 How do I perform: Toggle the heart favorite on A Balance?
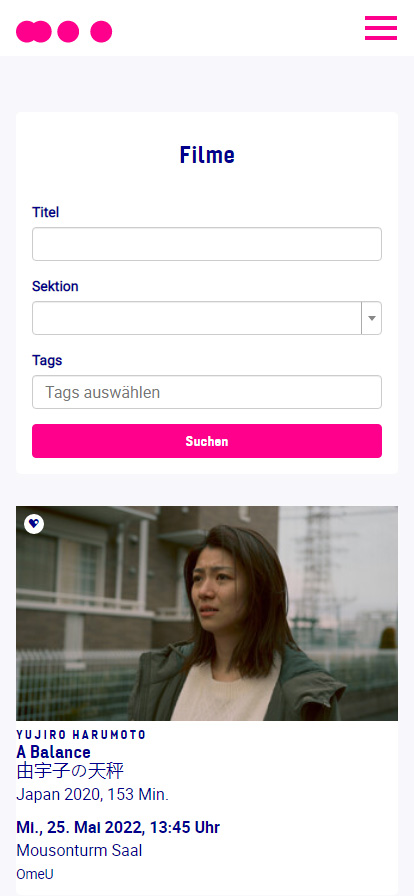[x=34, y=523]
